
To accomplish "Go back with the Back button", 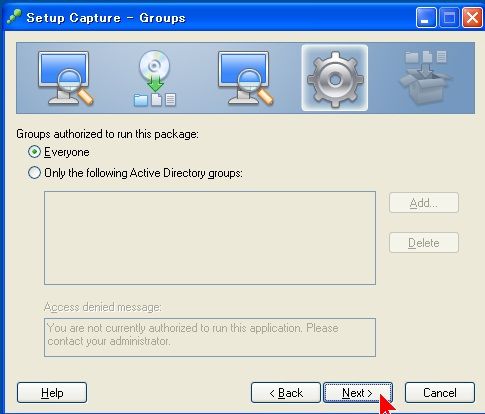I will pos(286,393).
